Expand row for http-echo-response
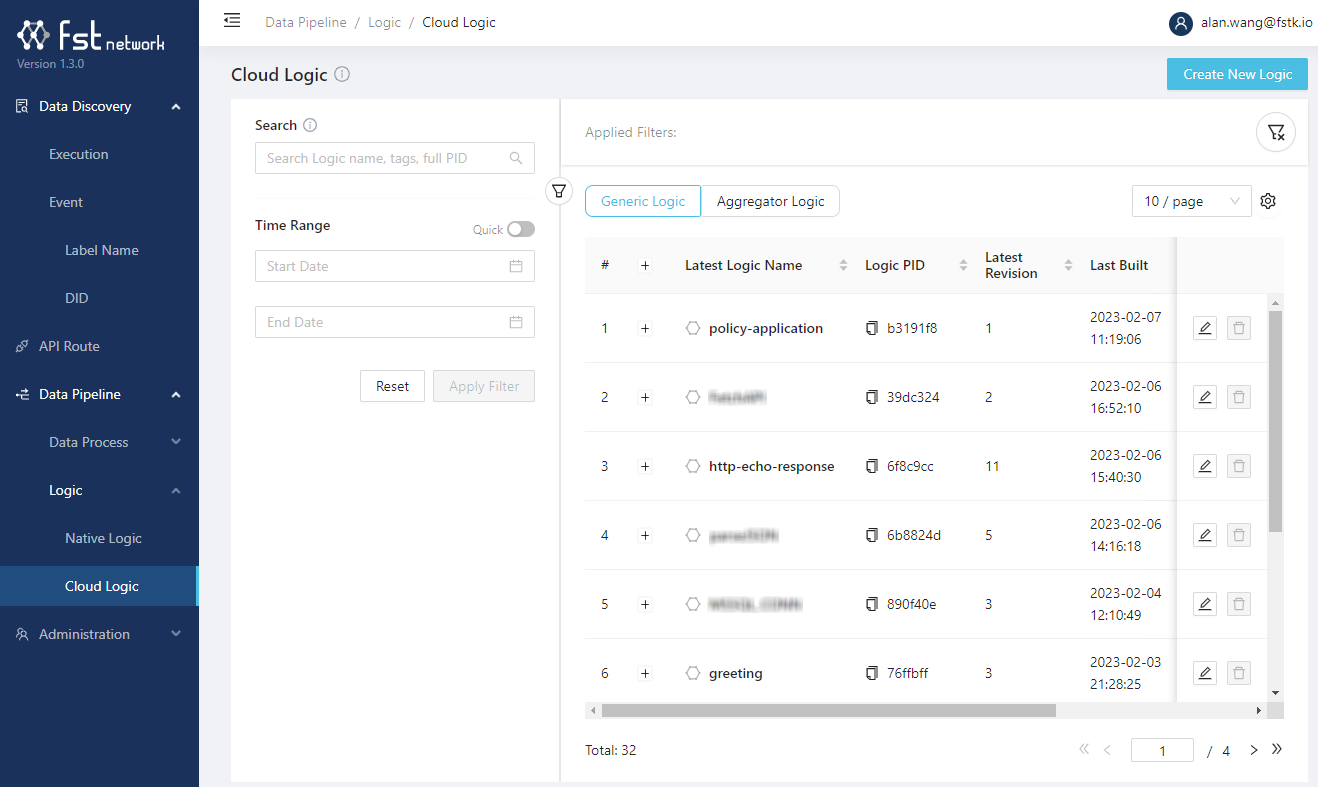 coord(645,466)
